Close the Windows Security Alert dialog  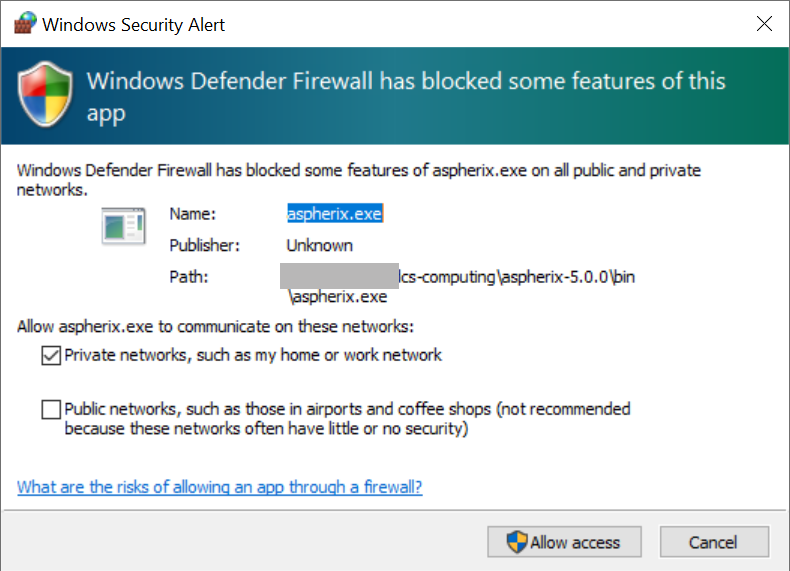click(764, 23)
